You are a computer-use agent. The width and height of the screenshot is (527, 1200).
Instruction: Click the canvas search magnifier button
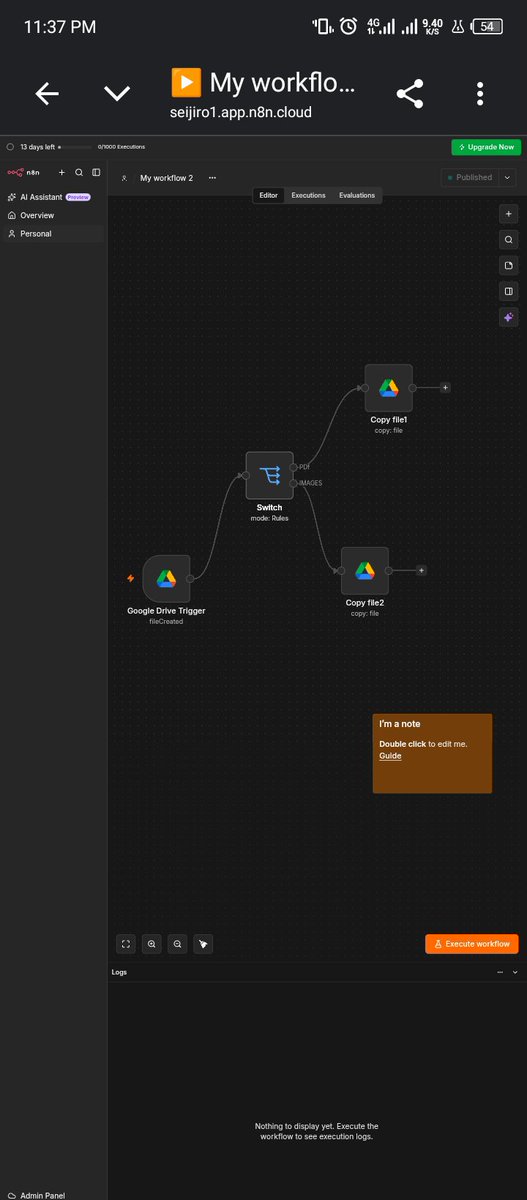click(509, 240)
